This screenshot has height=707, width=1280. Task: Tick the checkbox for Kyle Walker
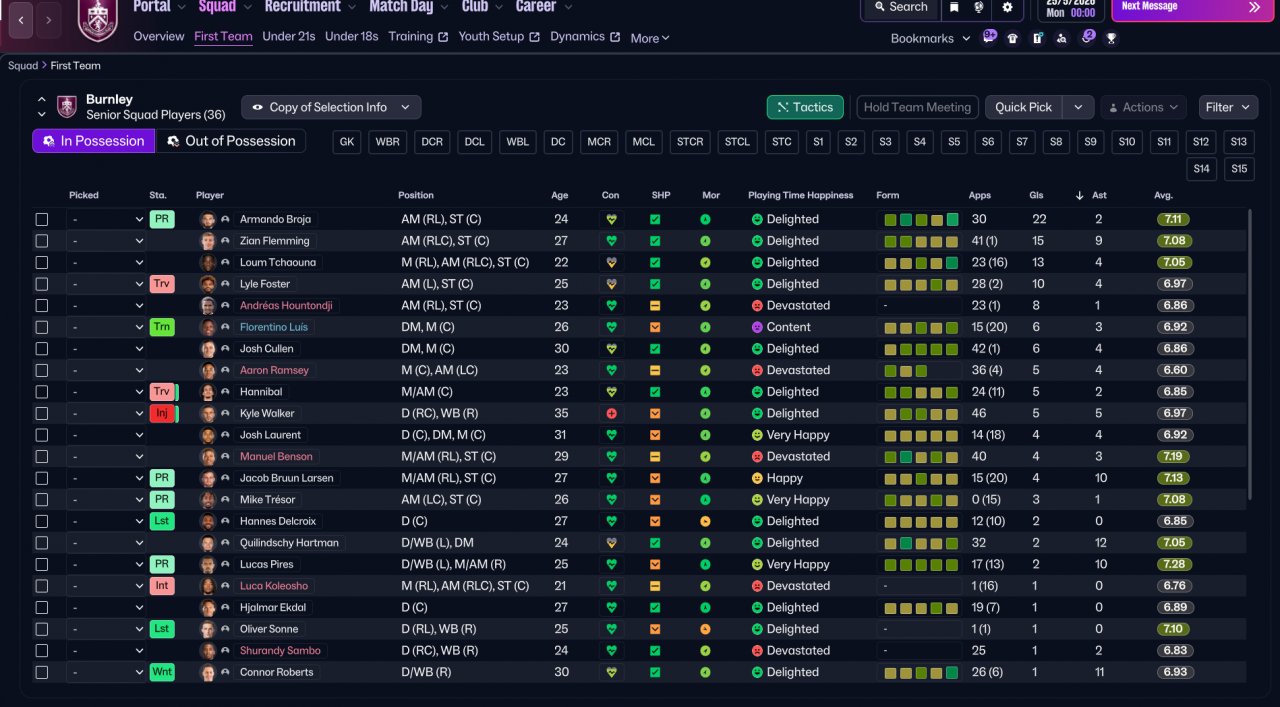point(42,413)
